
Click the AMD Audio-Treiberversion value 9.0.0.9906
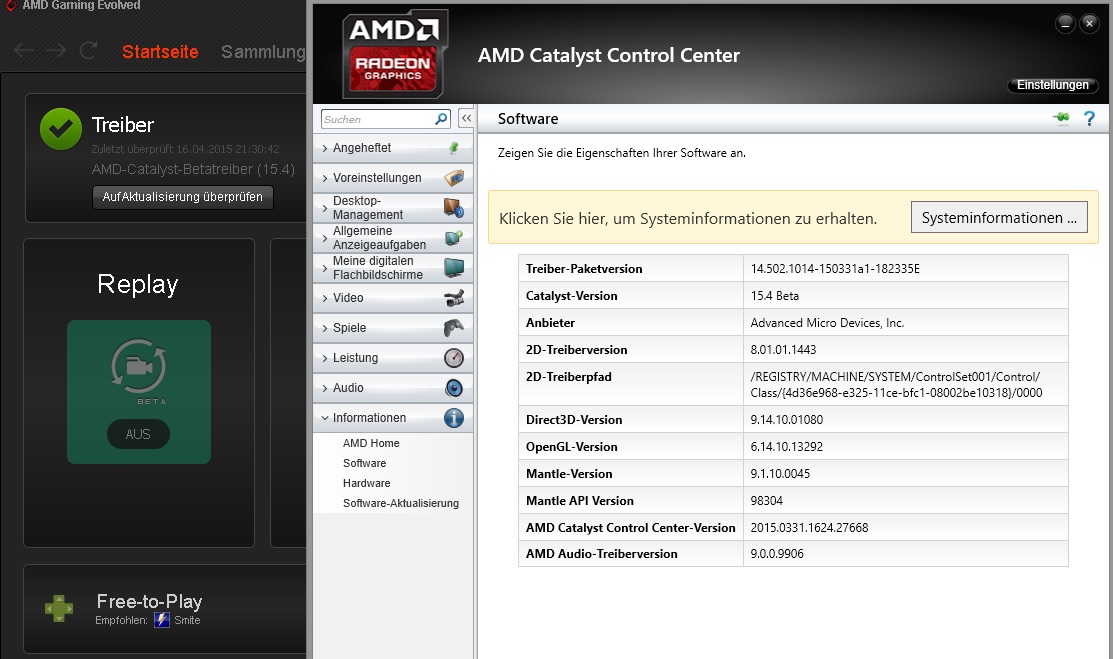coord(777,554)
